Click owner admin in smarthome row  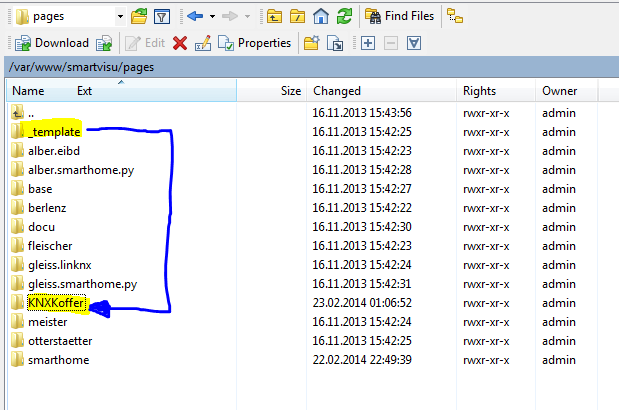point(559,360)
